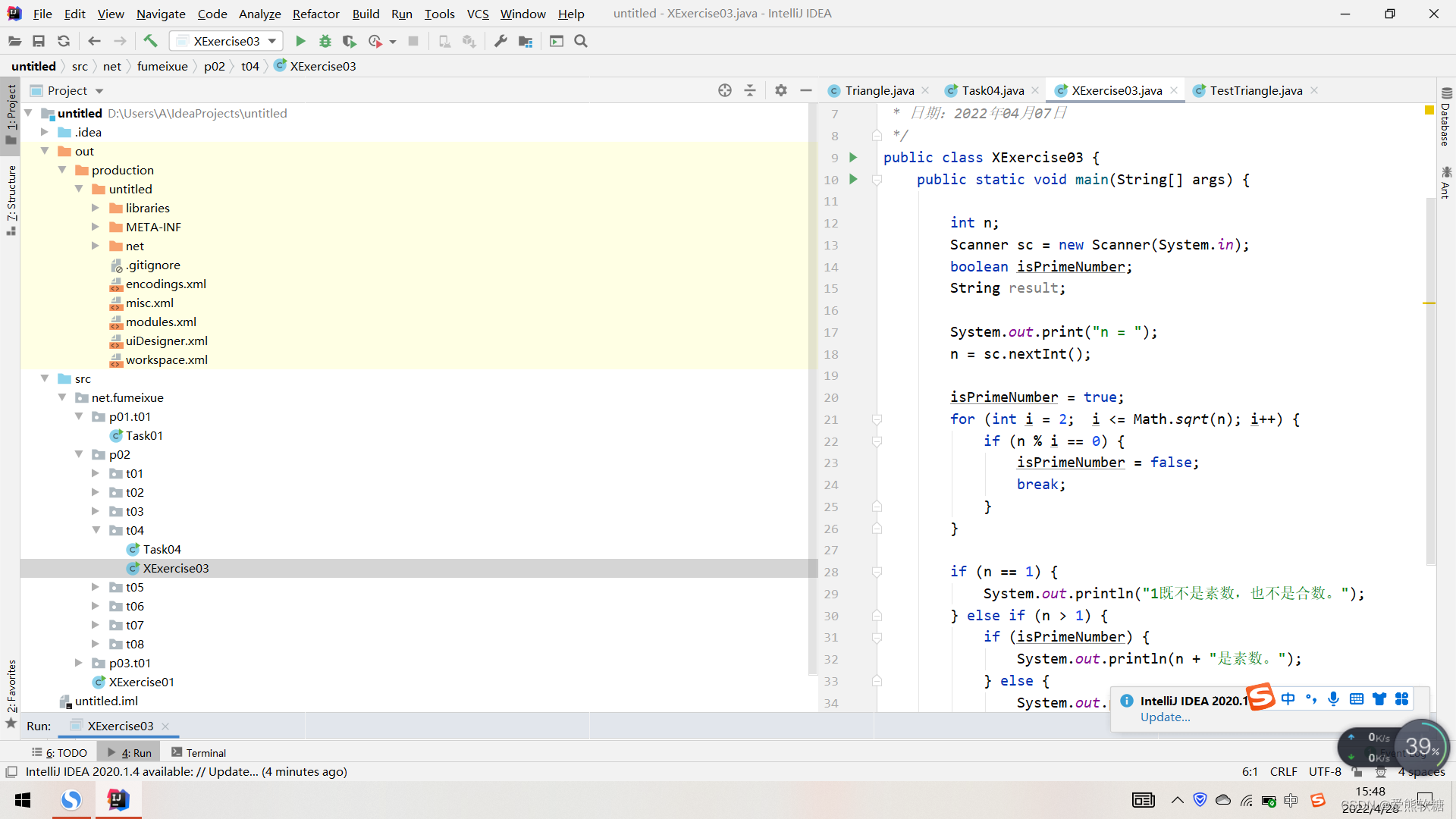Click t04 breadcrumb in navigation bar

250,66
